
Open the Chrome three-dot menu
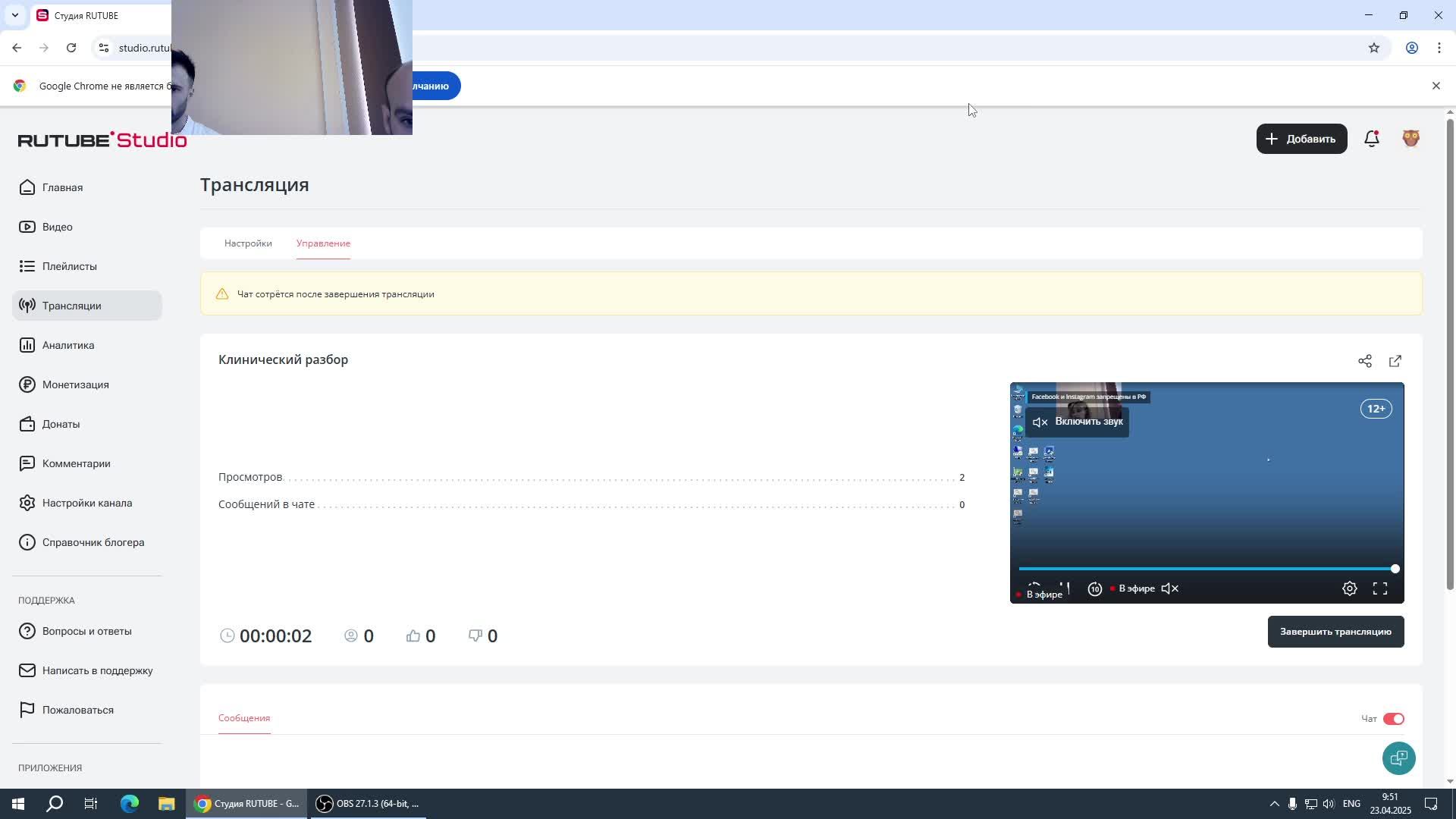[x=1439, y=48]
